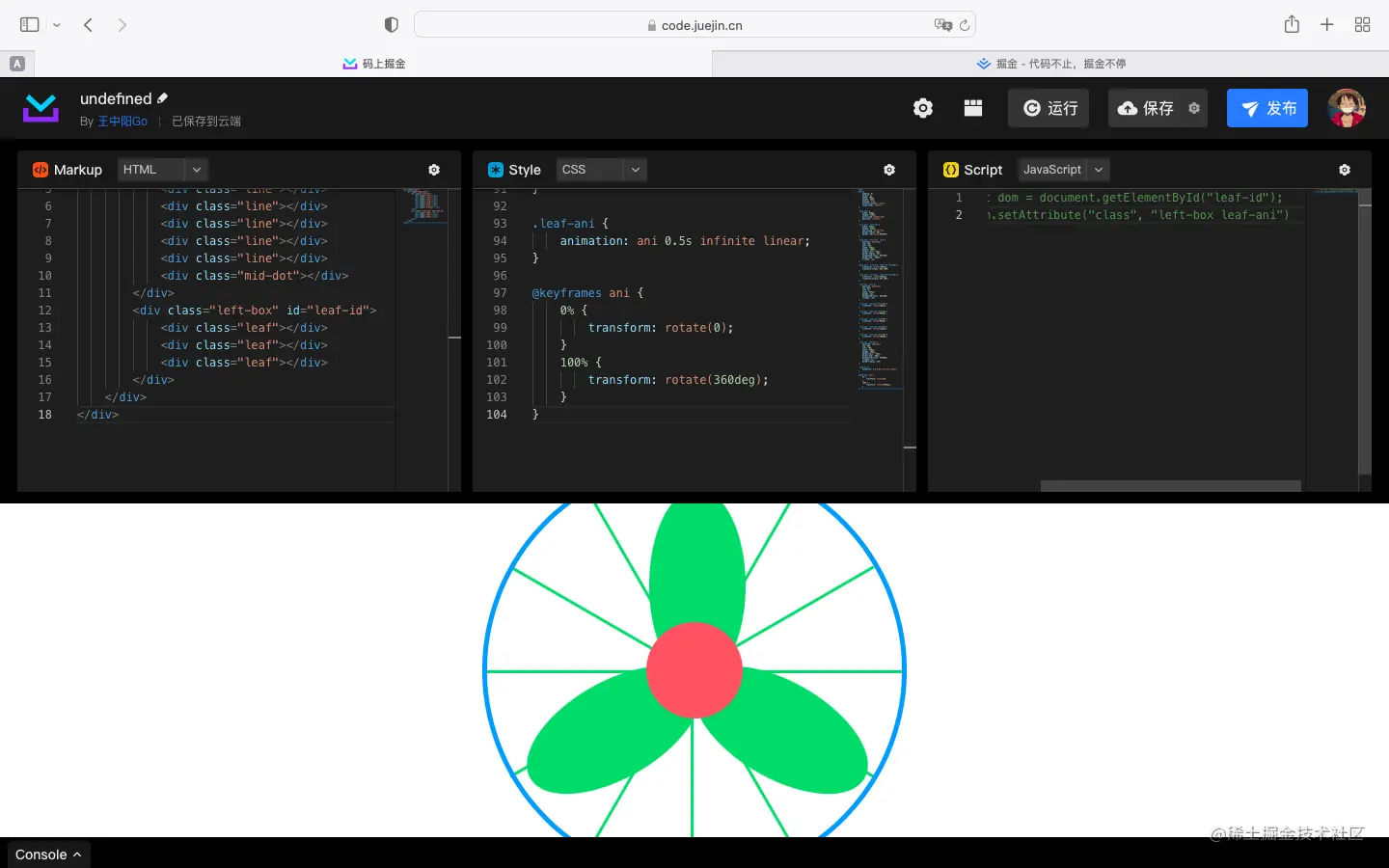Viewport: 1389px width, 868px height.
Task: Click the setAttribute script line
Action: pos(1138,215)
